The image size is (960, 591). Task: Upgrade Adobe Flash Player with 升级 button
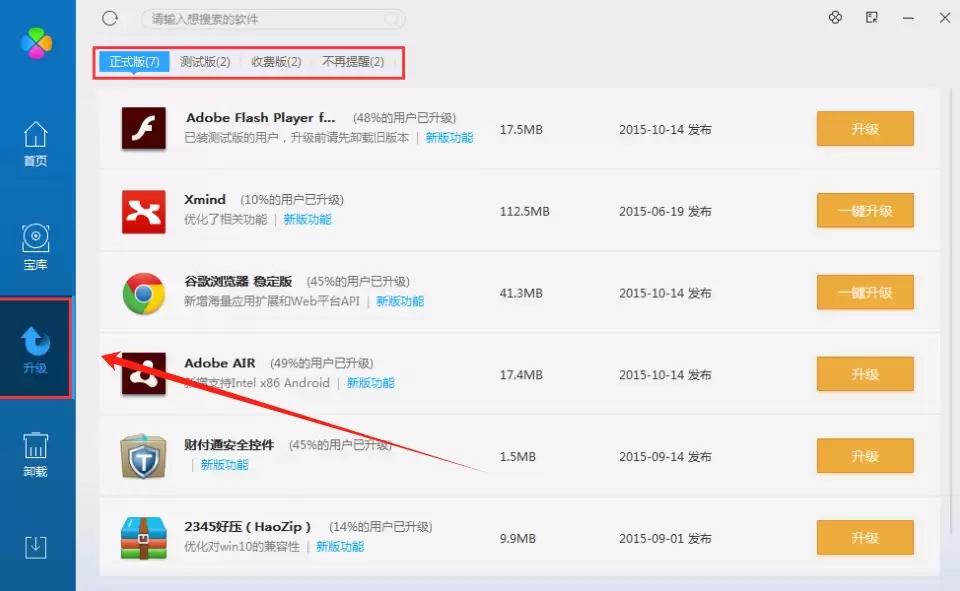pyautogui.click(x=865, y=129)
